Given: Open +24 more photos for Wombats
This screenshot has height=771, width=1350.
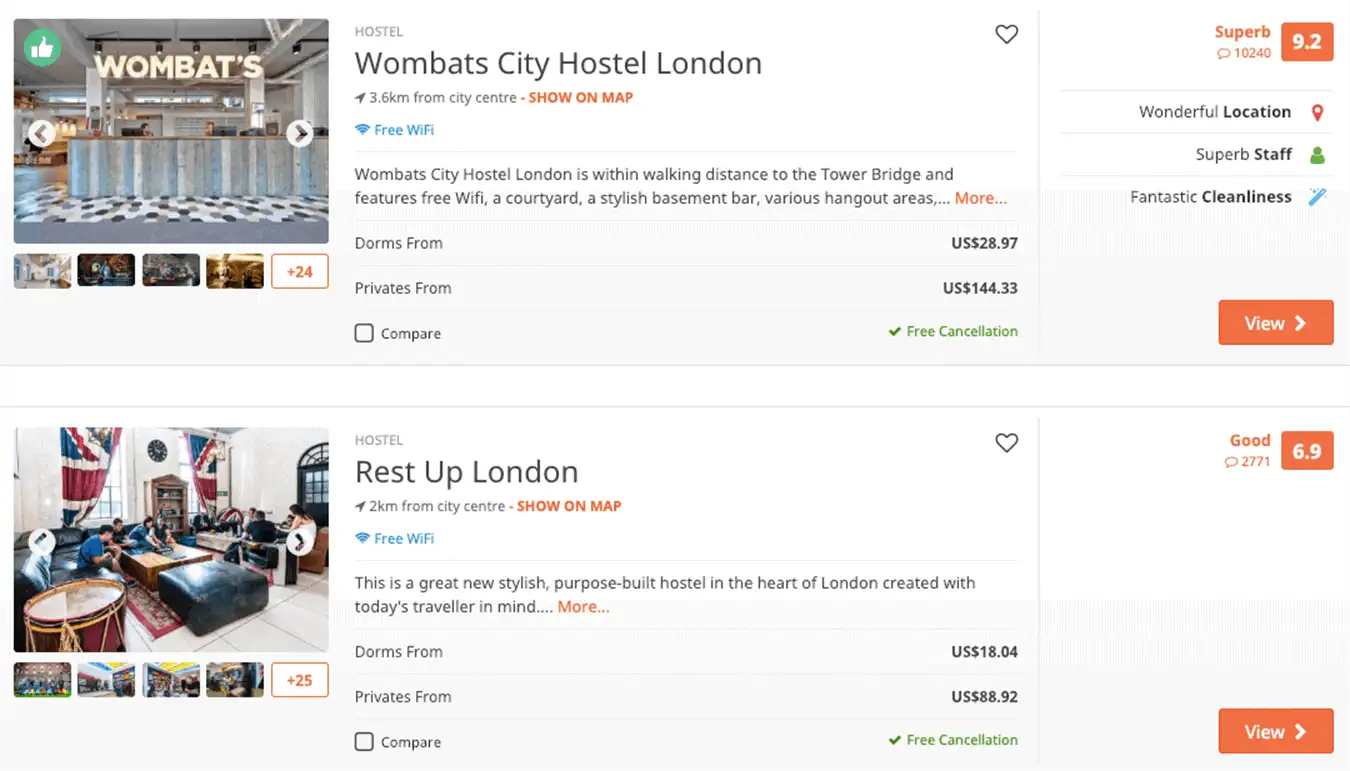Looking at the screenshot, I should coord(299,271).
